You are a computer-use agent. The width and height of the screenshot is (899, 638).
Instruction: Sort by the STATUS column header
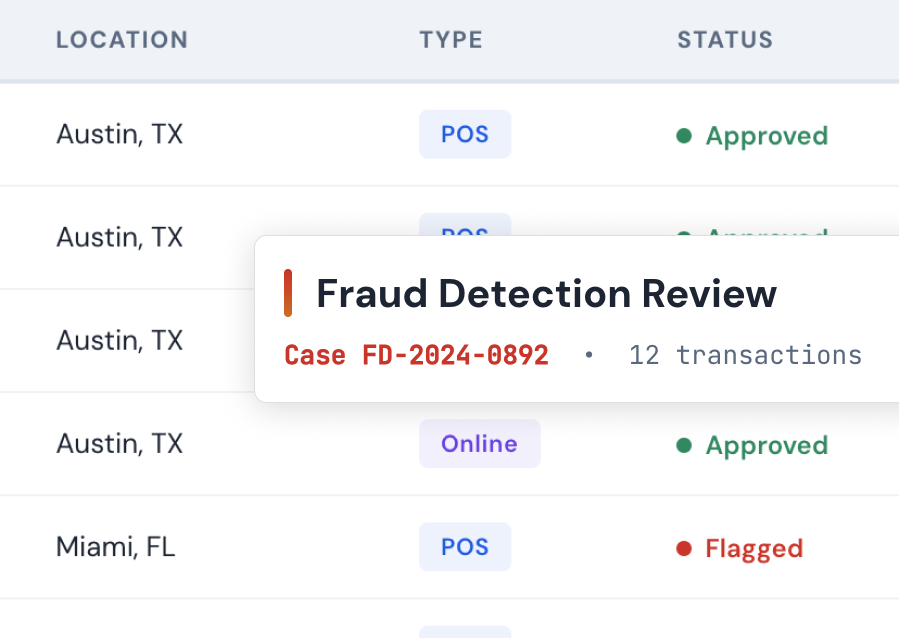tap(725, 40)
